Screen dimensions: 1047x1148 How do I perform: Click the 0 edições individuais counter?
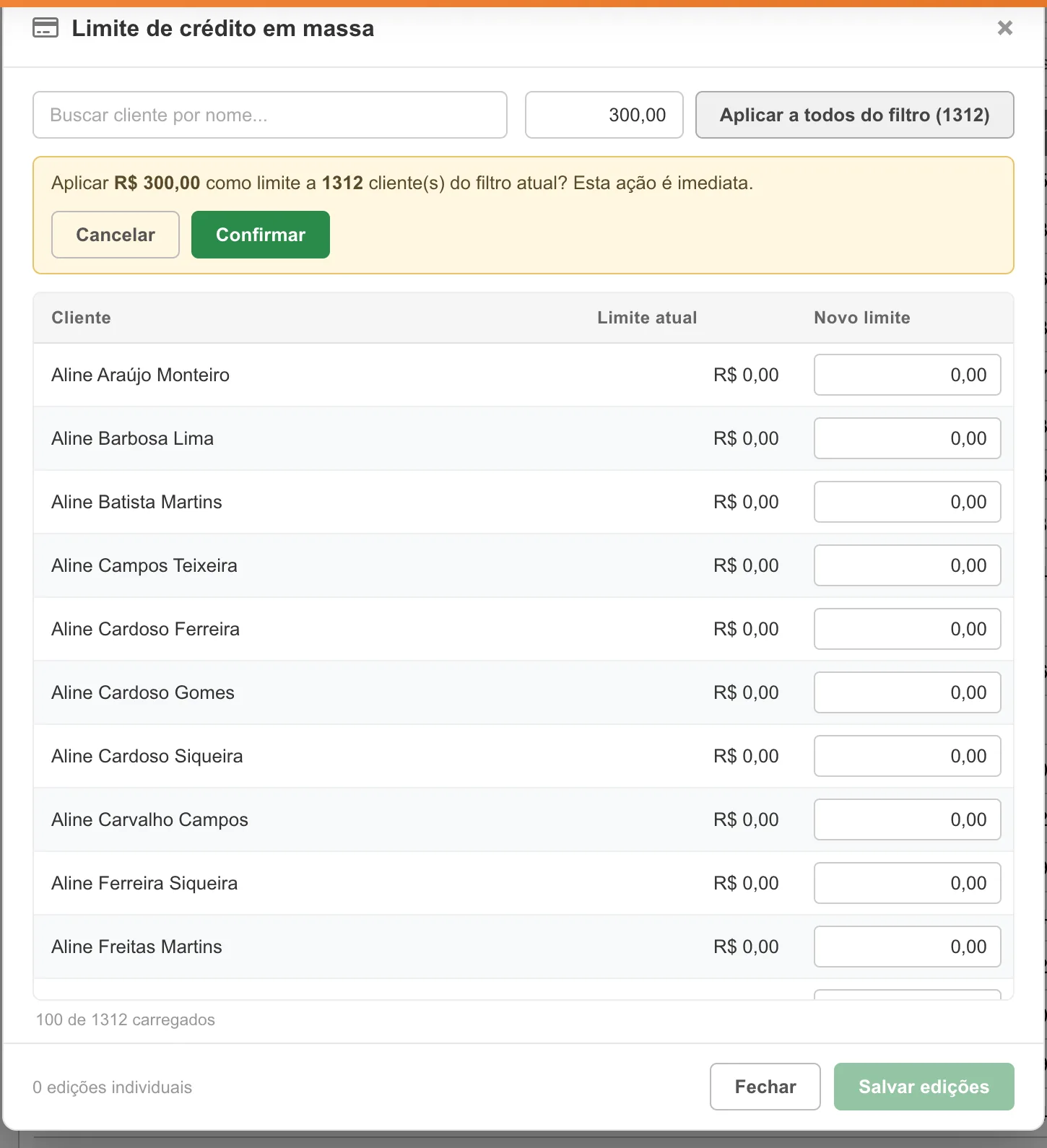[x=113, y=1087]
